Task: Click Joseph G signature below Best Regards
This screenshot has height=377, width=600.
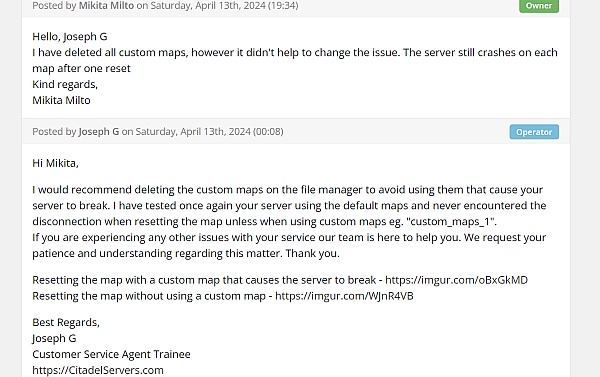Action: (x=54, y=338)
